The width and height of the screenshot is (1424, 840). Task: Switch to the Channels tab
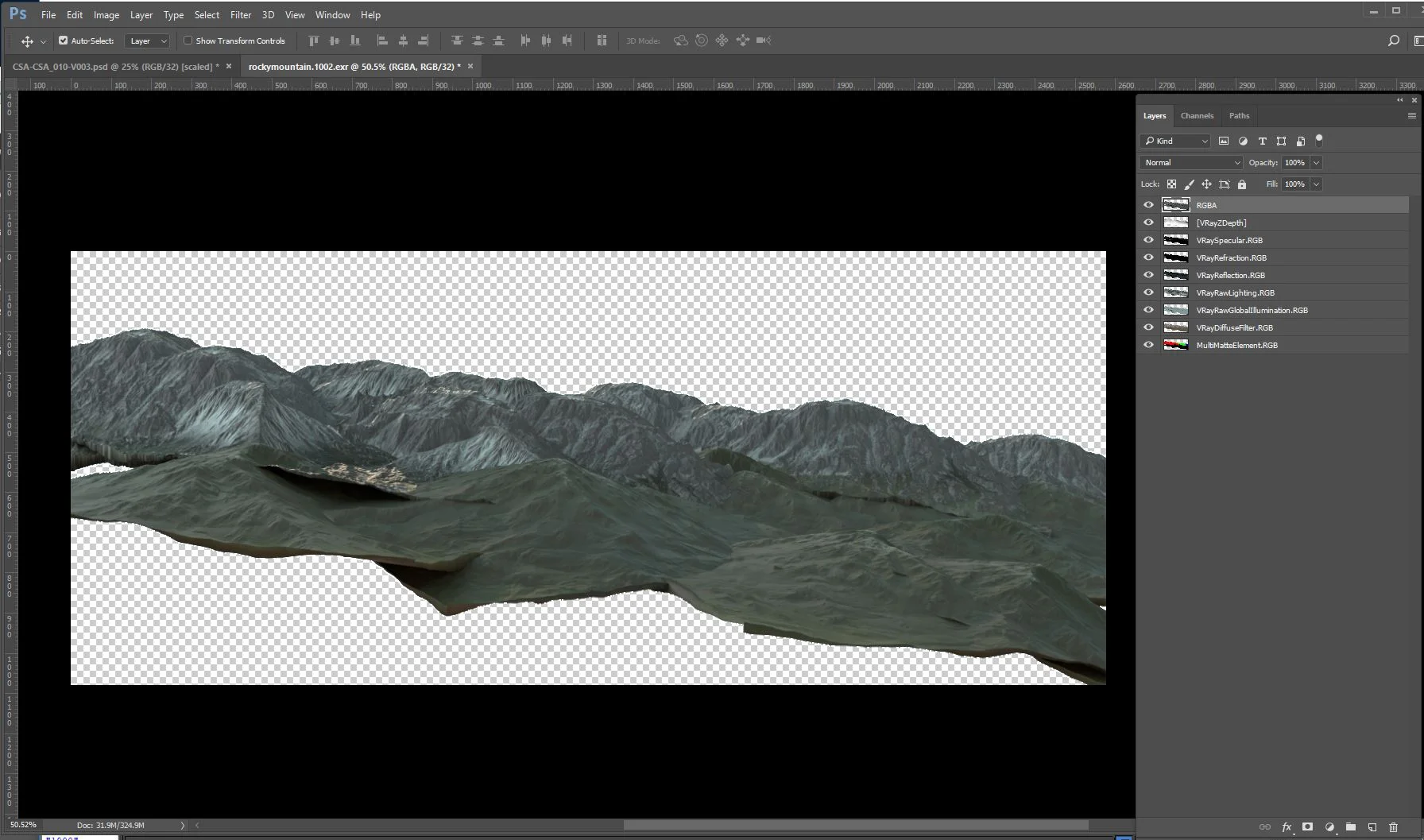1197,115
